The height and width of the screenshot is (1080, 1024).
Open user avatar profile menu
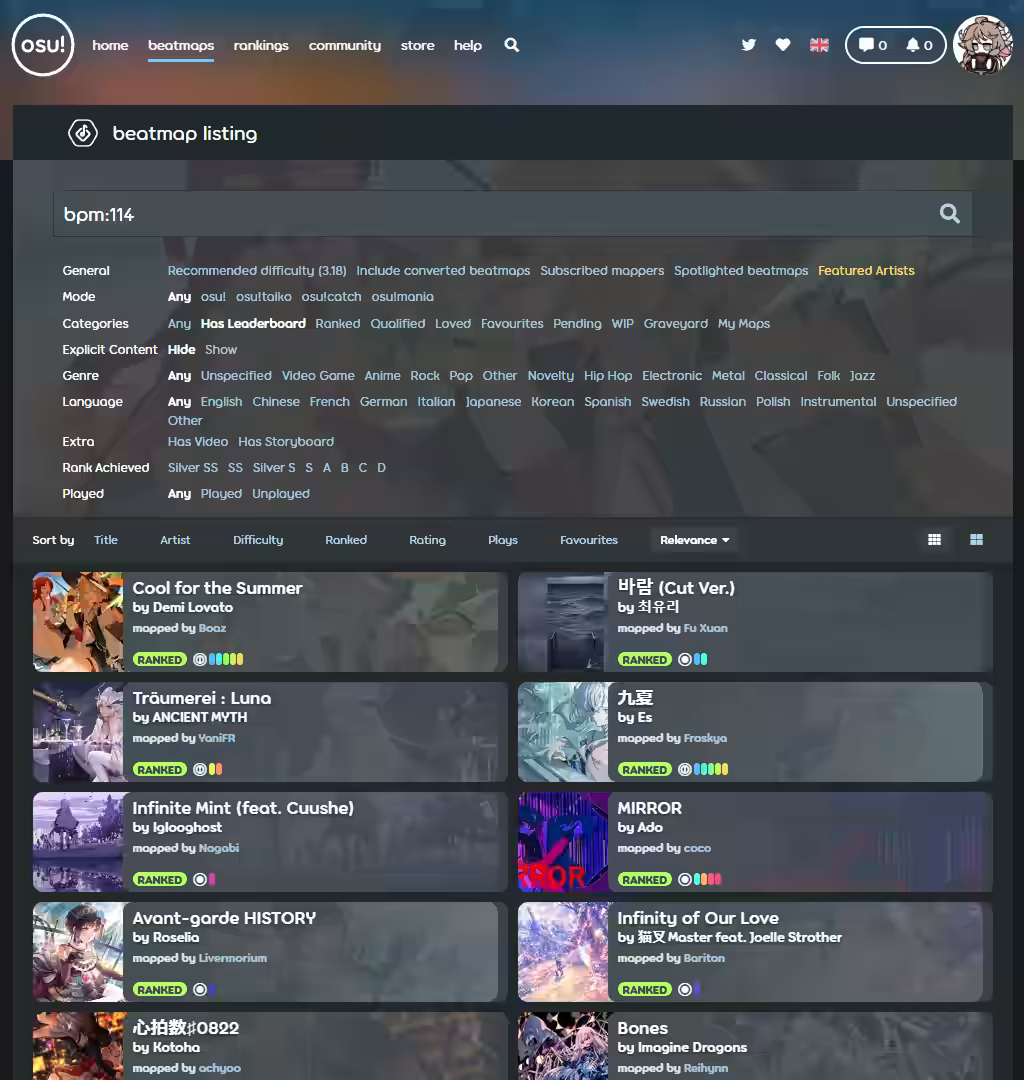983,45
